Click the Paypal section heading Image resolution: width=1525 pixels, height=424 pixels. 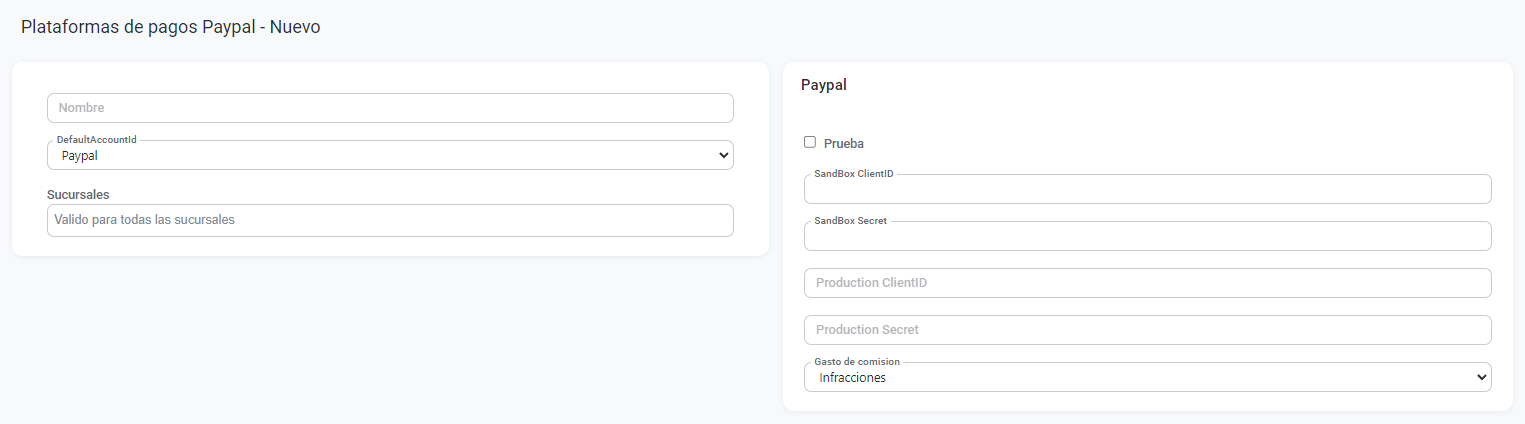(x=824, y=85)
